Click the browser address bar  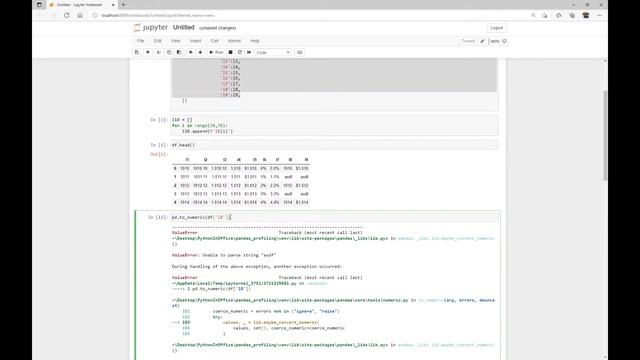click(x=310, y=15)
